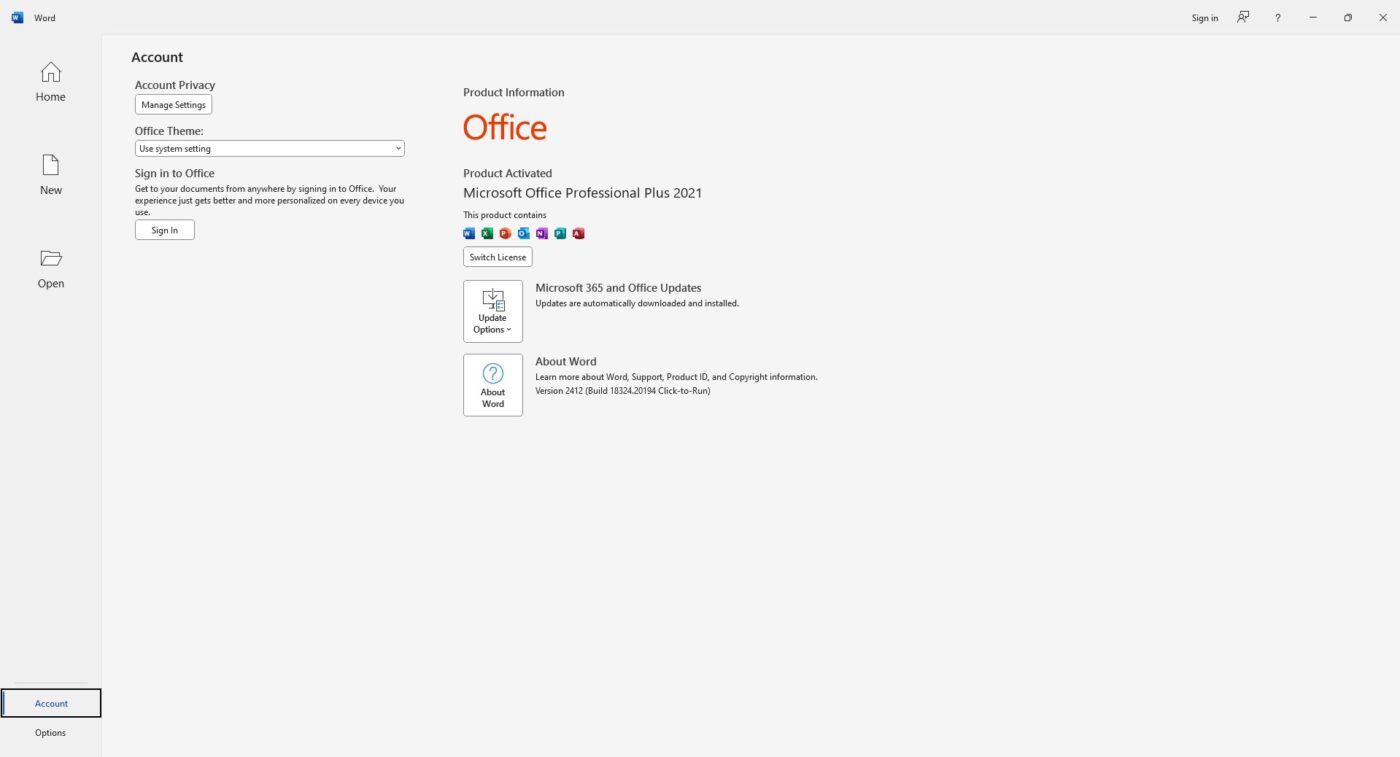The height and width of the screenshot is (757, 1400).
Task: Open Help with the question mark icon
Action: click(x=1278, y=17)
